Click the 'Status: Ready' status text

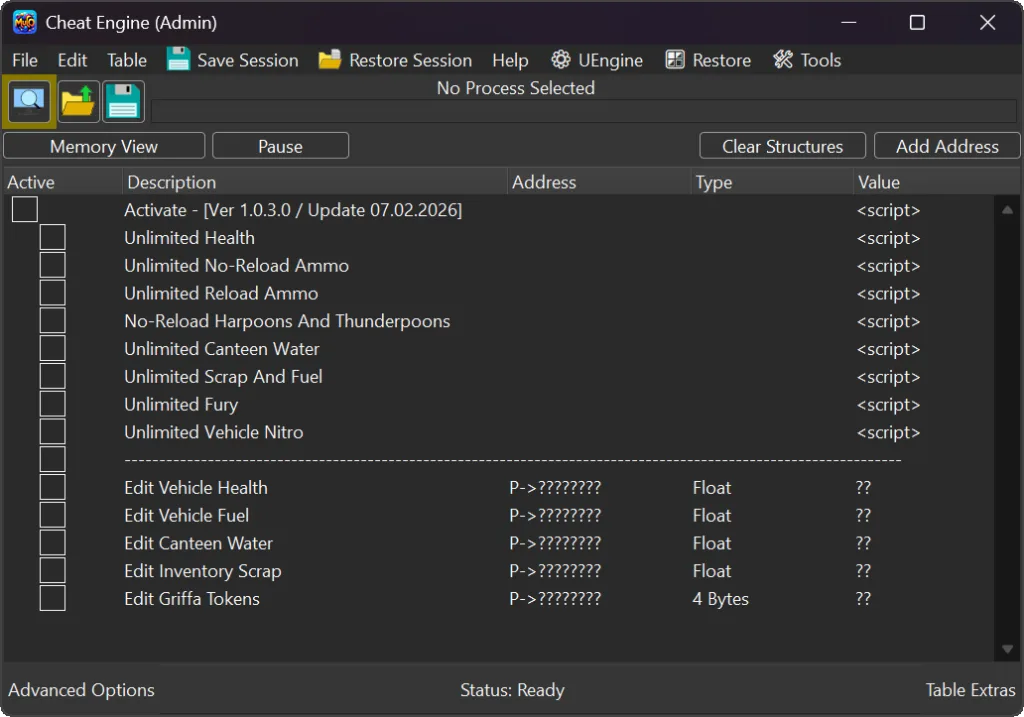point(512,690)
